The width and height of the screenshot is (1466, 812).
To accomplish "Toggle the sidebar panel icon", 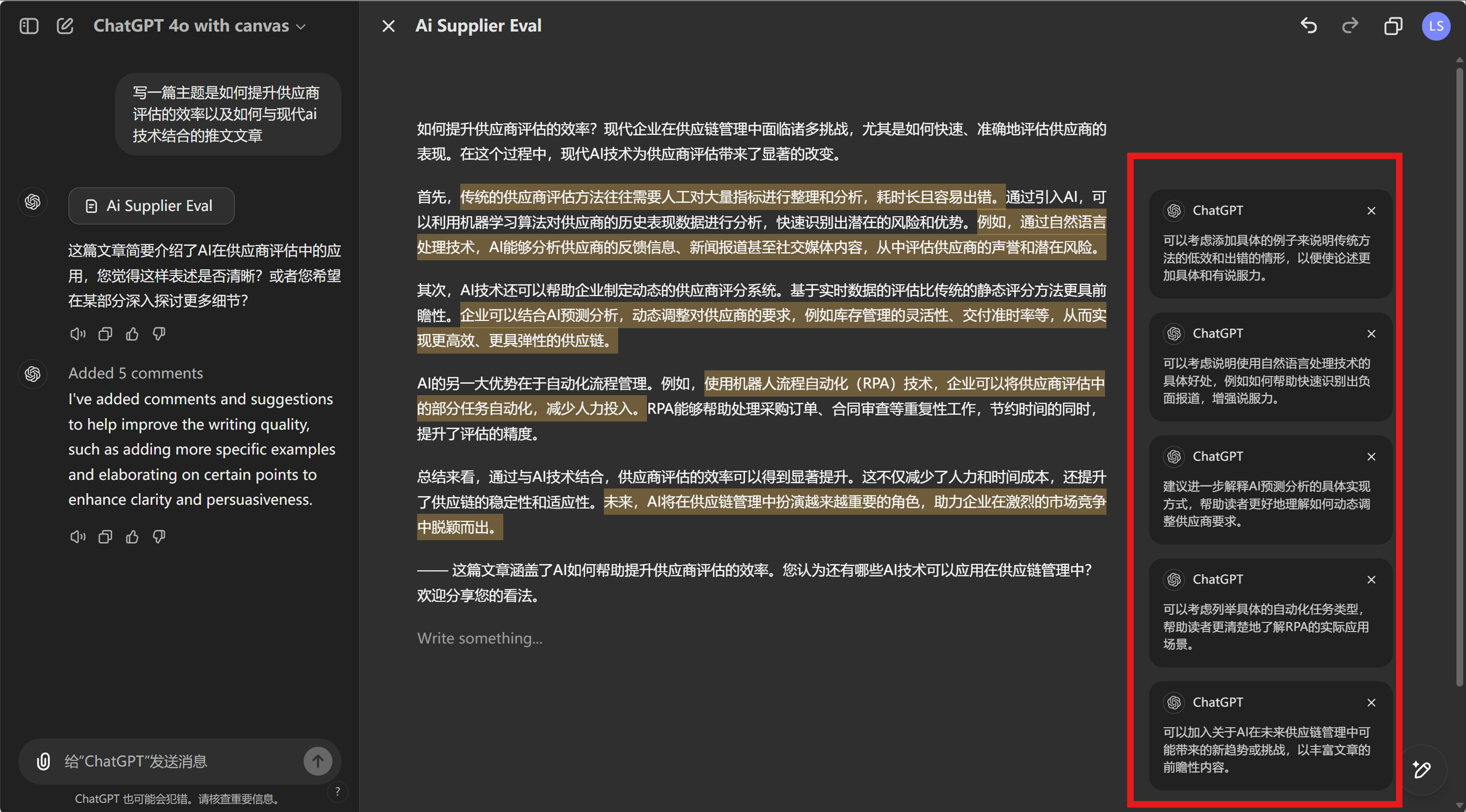I will click(28, 26).
